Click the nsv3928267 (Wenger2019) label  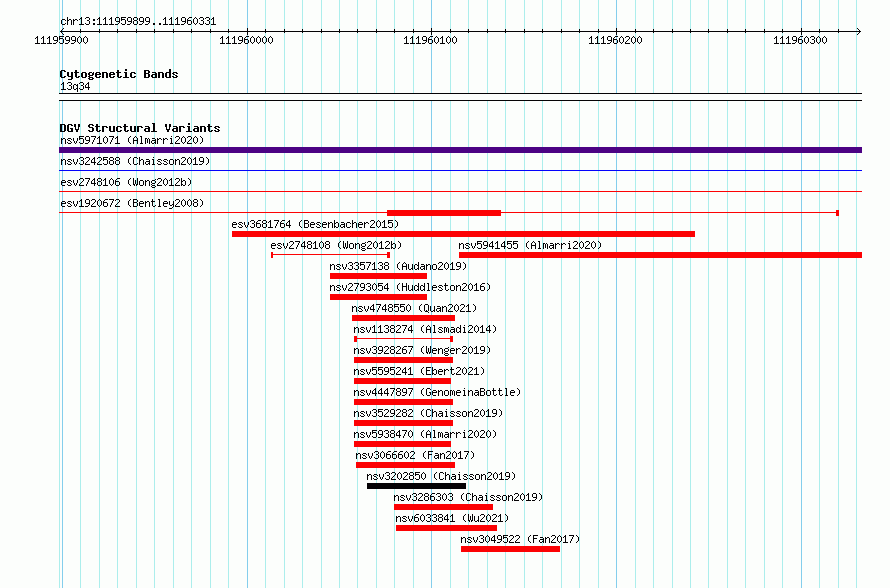click(422, 350)
